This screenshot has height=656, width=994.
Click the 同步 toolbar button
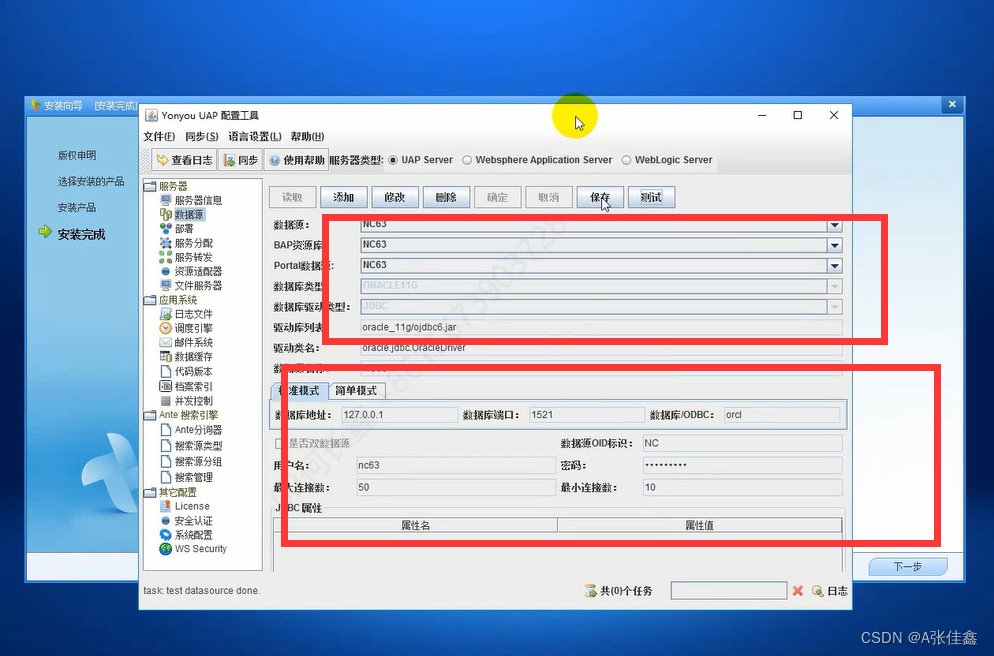240,160
